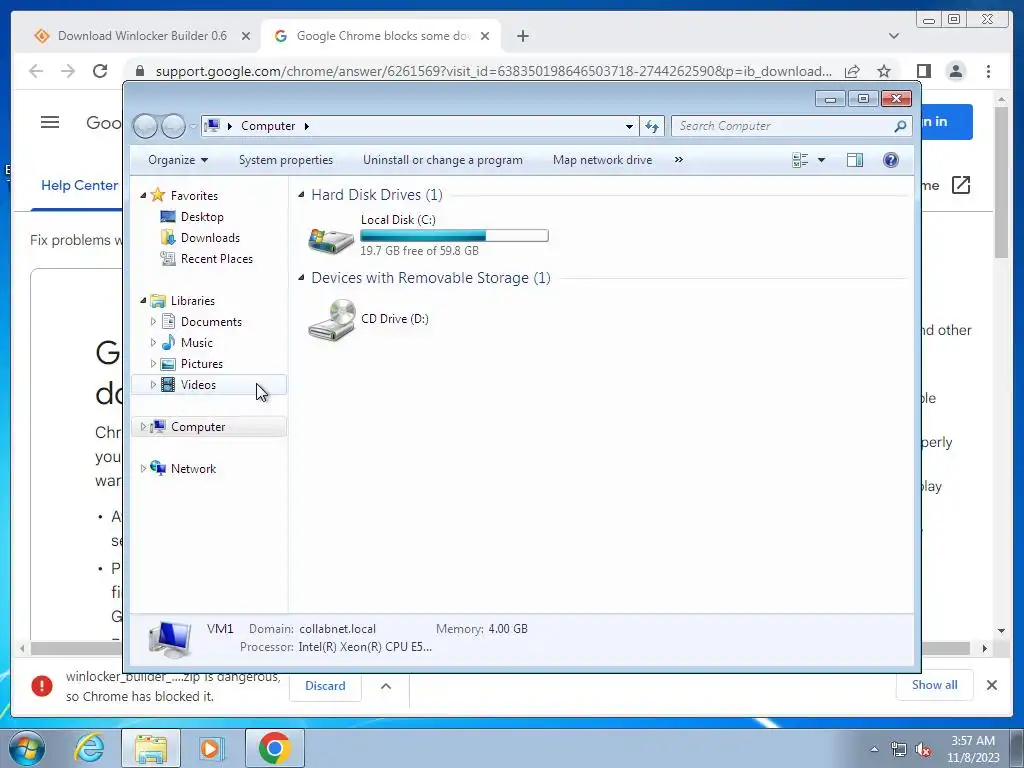Viewport: 1024px width, 768px height.
Task: Open the CD Drive (D:) icon
Action: [331, 320]
